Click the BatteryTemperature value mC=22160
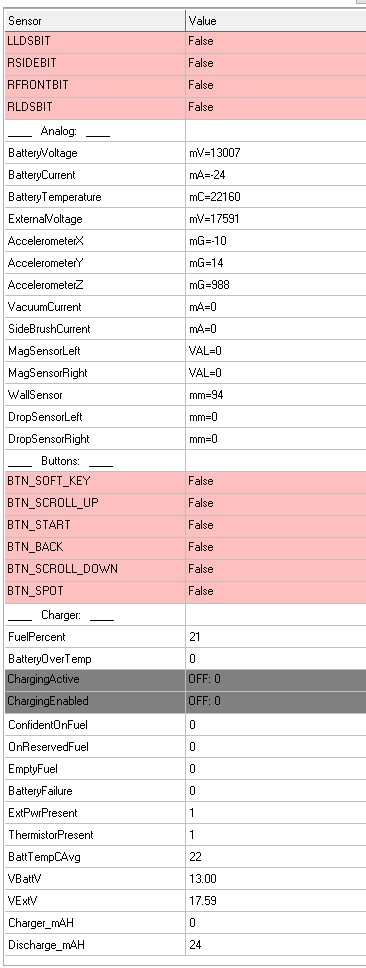 coord(215,197)
